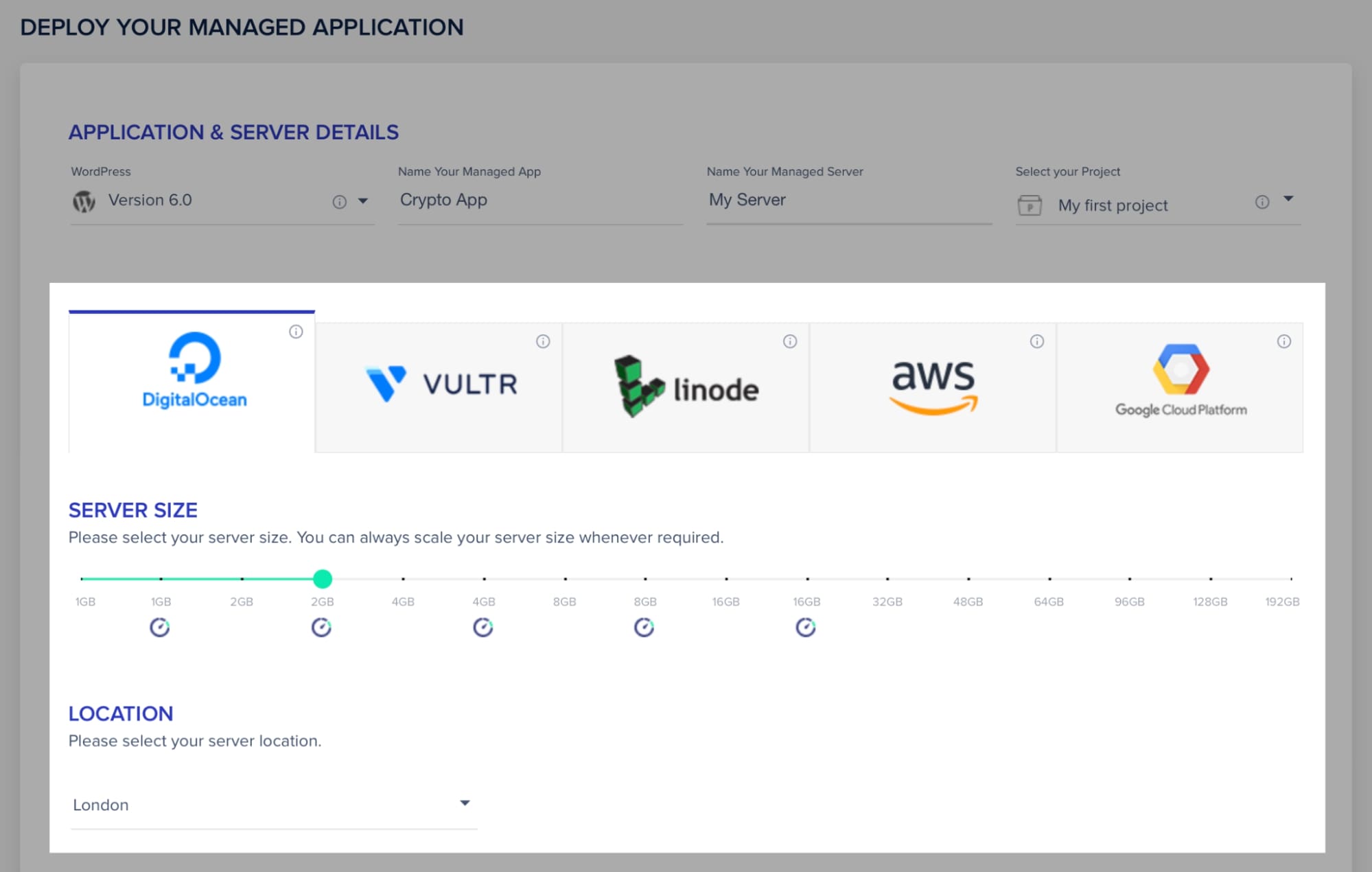Viewport: 1372px width, 872px height.
Task: Choose the AWS provider tab
Action: click(933, 388)
